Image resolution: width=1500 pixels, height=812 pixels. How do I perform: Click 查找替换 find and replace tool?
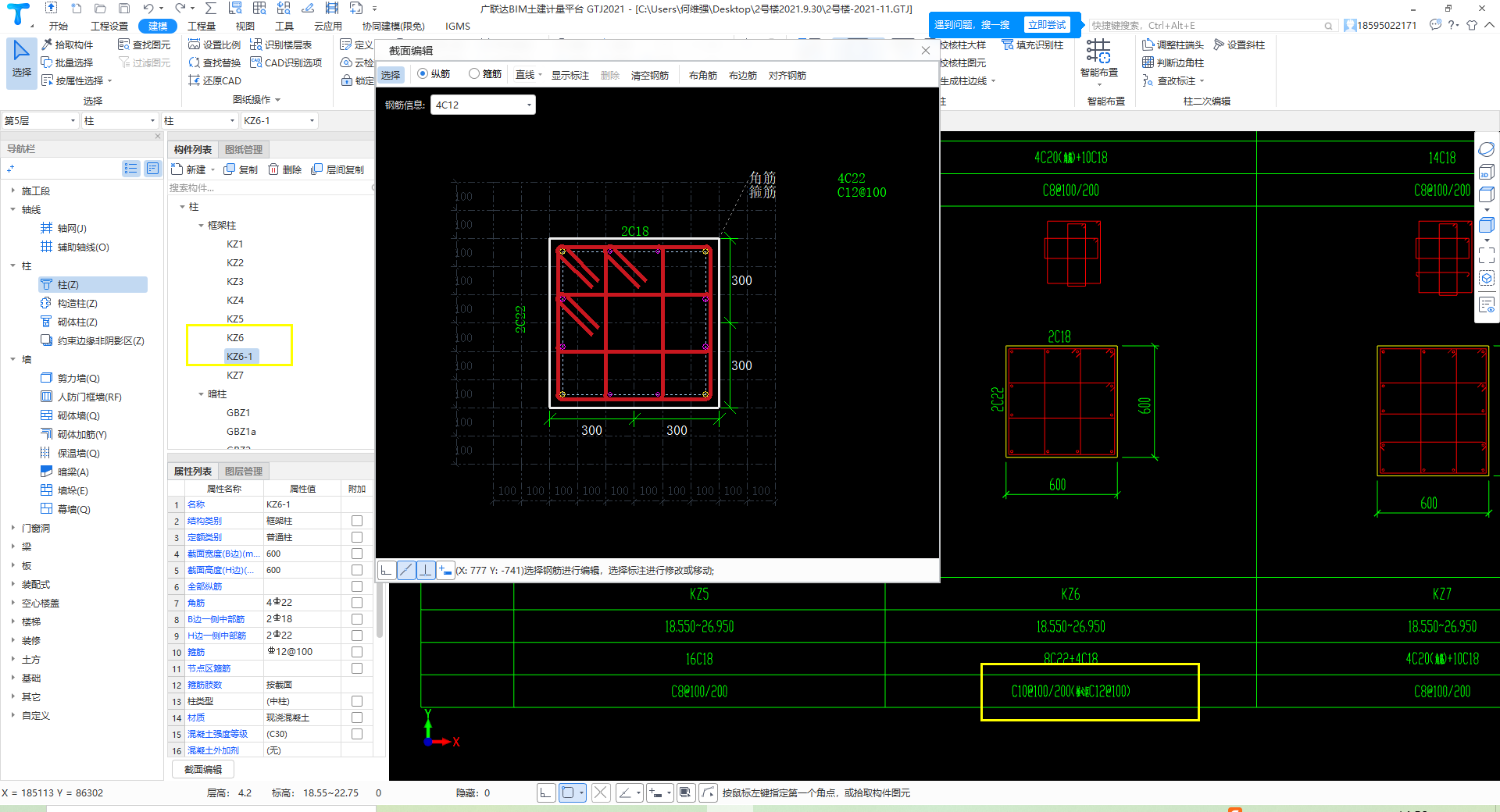pos(215,62)
